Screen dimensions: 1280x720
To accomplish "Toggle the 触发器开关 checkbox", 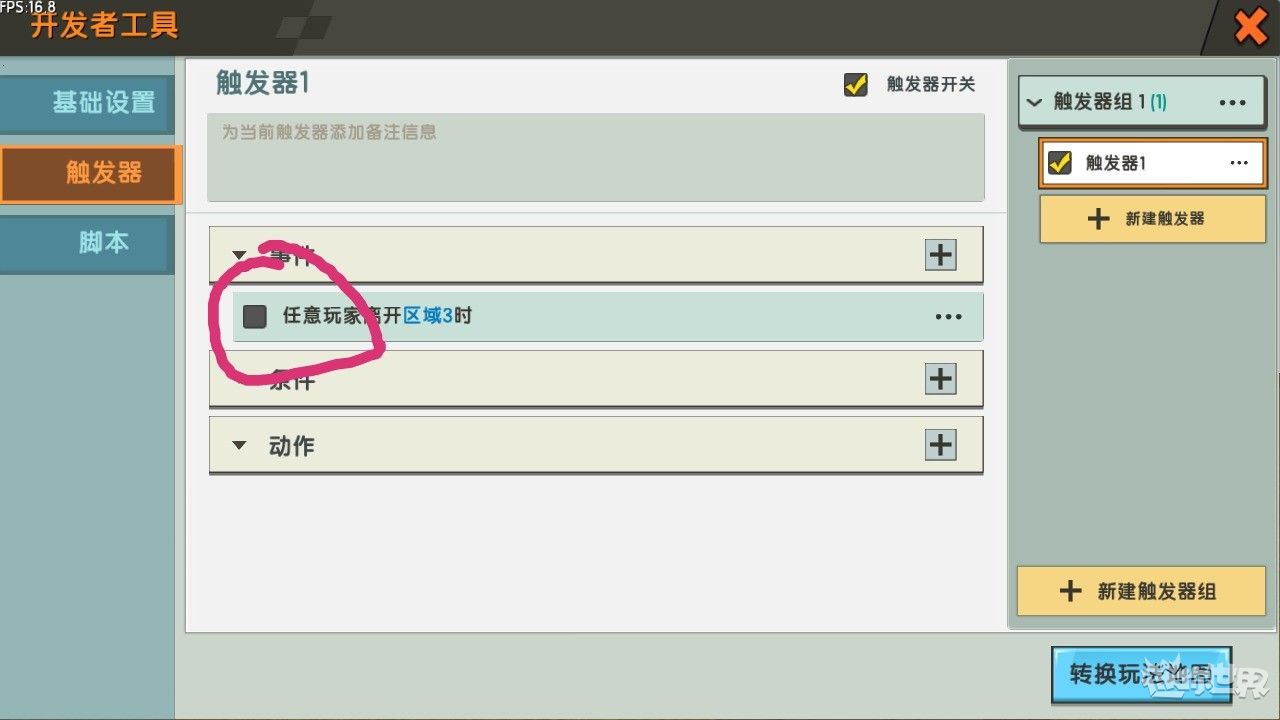I will click(x=856, y=85).
